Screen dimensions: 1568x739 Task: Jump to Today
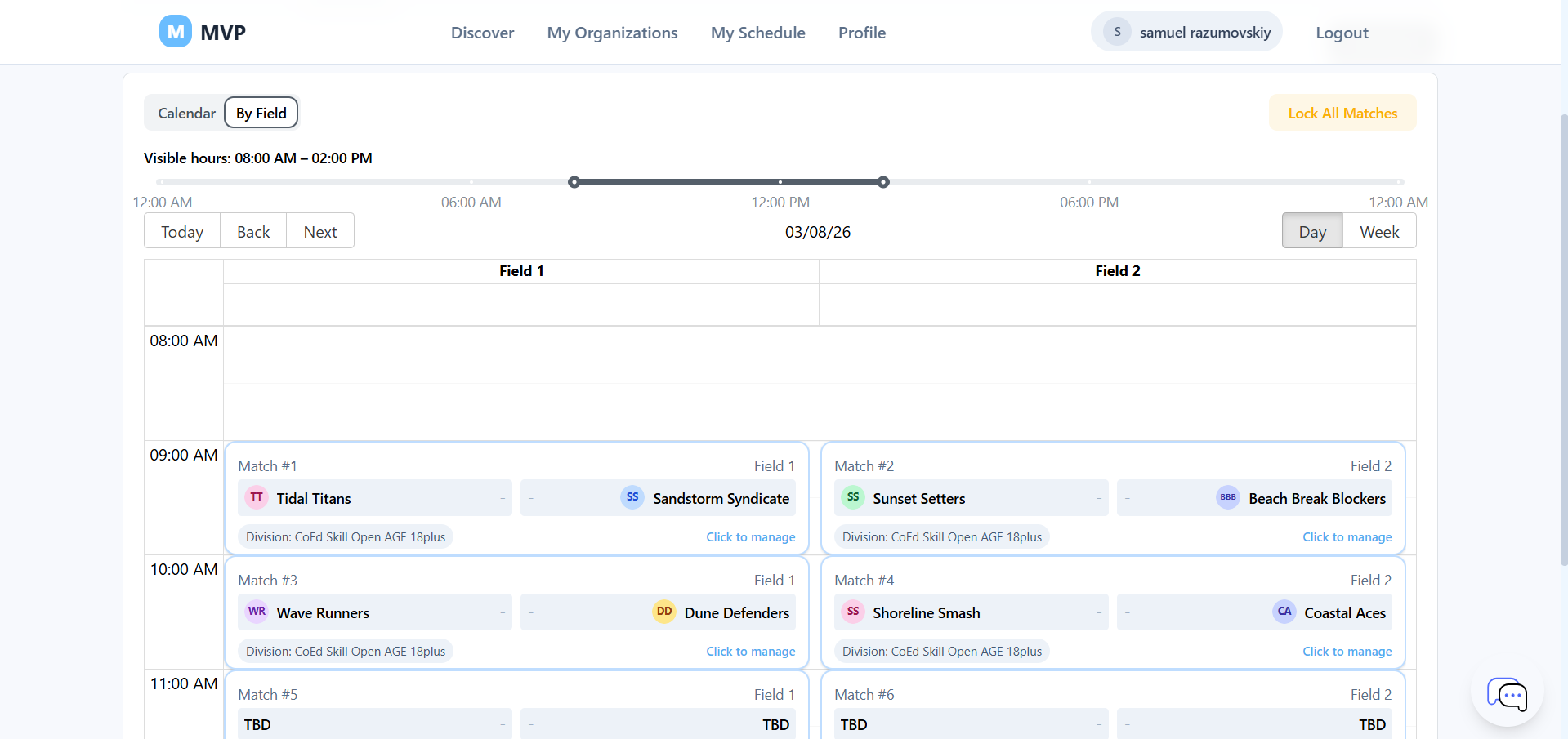(181, 231)
